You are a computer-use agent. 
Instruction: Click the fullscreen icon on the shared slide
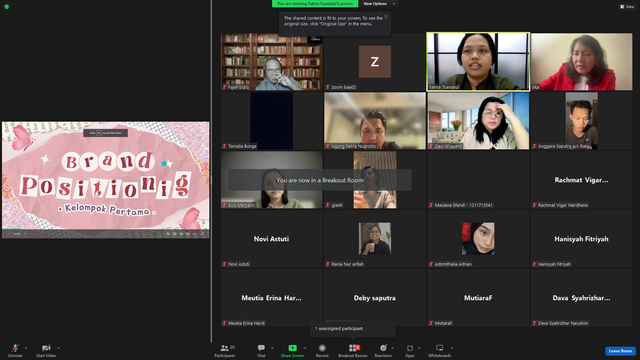click(x=202, y=234)
